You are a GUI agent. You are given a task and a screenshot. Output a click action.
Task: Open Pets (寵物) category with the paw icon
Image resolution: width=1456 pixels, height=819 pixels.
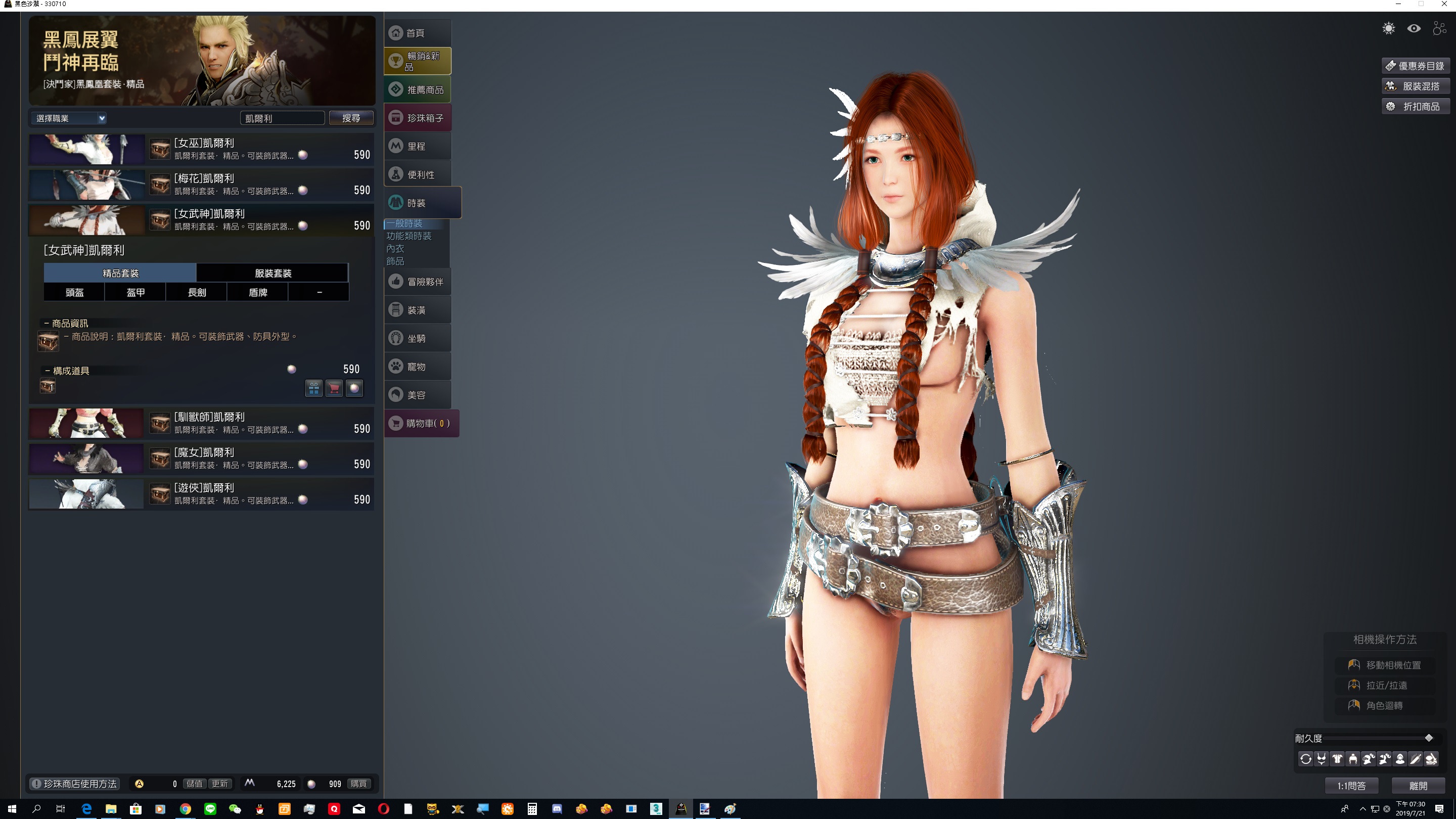tap(417, 366)
